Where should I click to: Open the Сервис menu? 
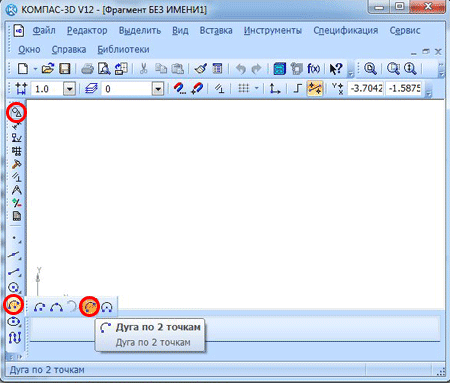click(x=405, y=31)
